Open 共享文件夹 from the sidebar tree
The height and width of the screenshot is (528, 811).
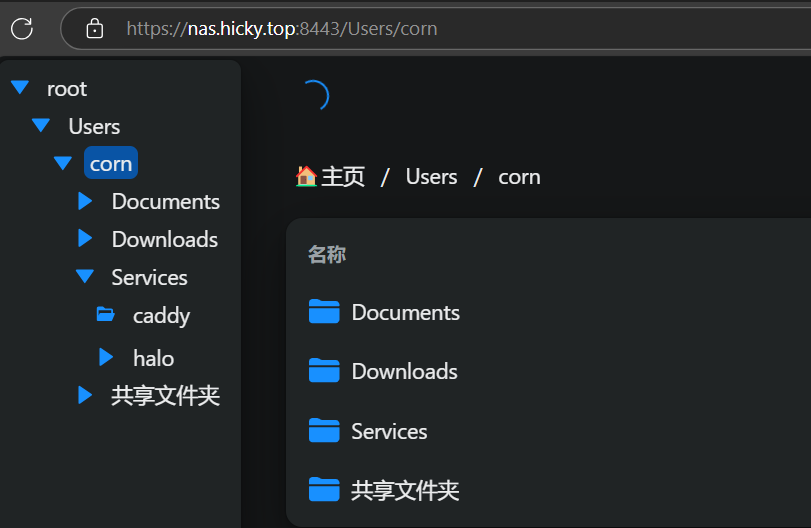(166, 396)
